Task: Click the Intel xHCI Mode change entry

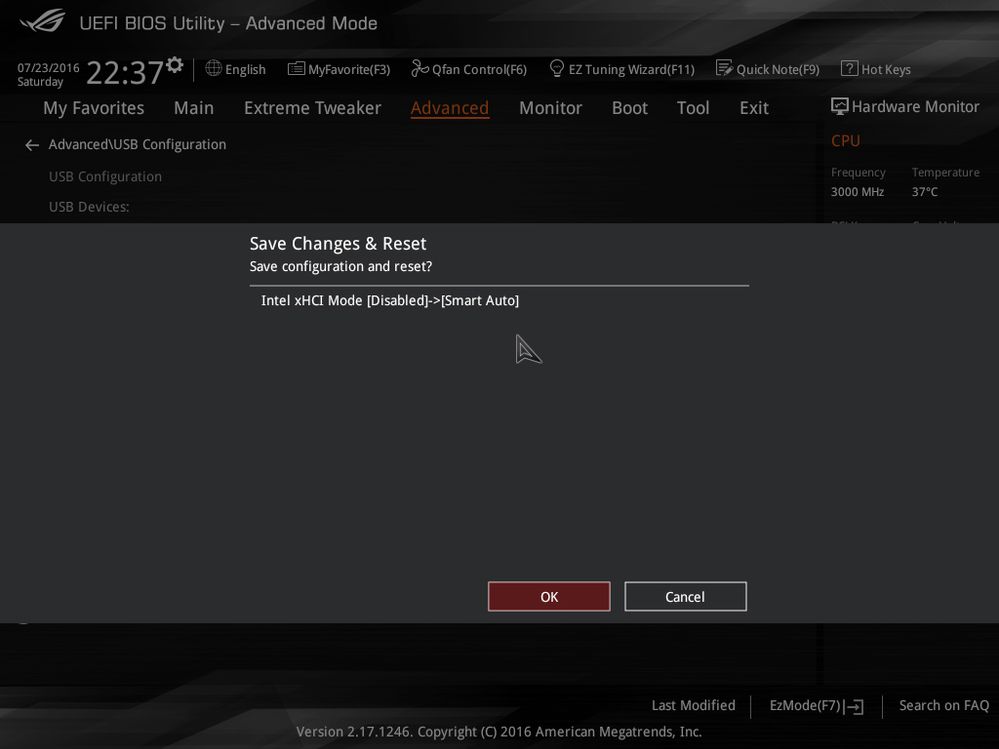Action: 390,301
